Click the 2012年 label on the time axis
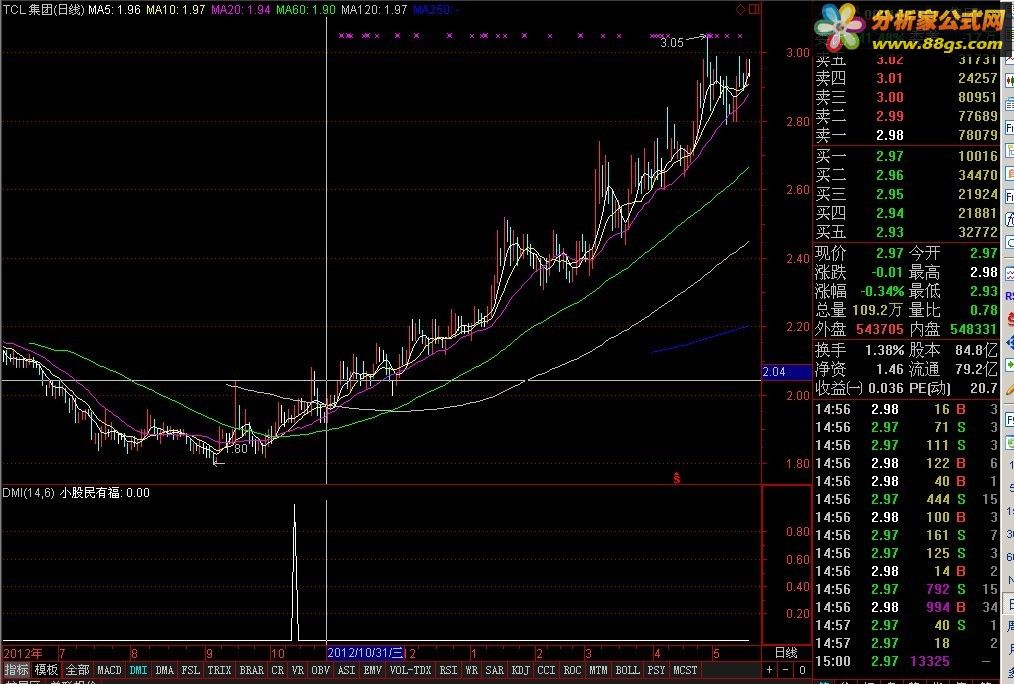This screenshot has height=684, width=1014. (x=23, y=653)
